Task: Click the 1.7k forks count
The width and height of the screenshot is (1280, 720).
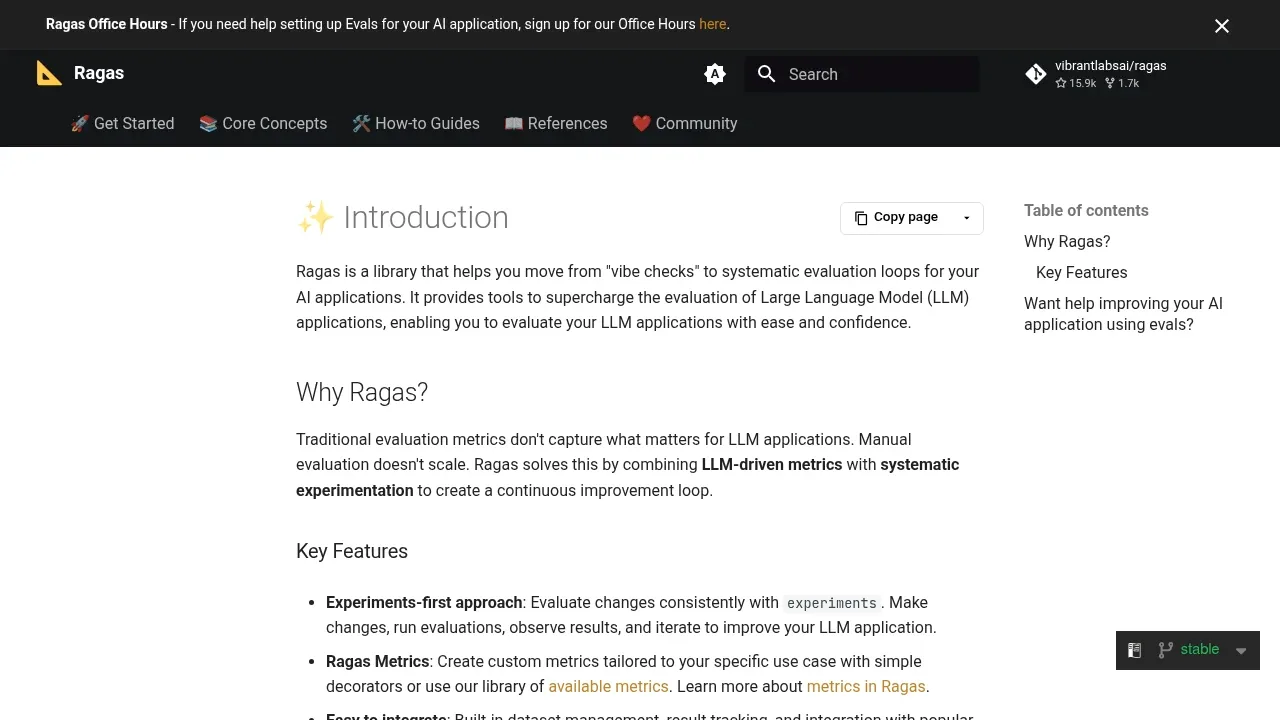Action: (x=1122, y=84)
